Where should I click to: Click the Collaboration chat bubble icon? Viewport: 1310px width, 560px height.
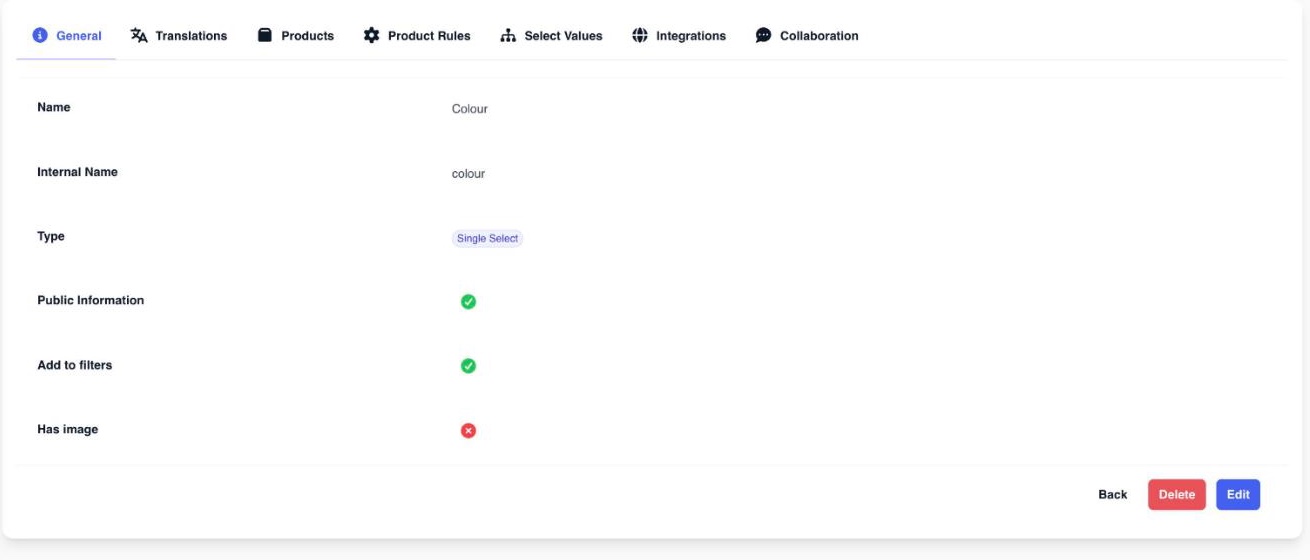(x=763, y=35)
